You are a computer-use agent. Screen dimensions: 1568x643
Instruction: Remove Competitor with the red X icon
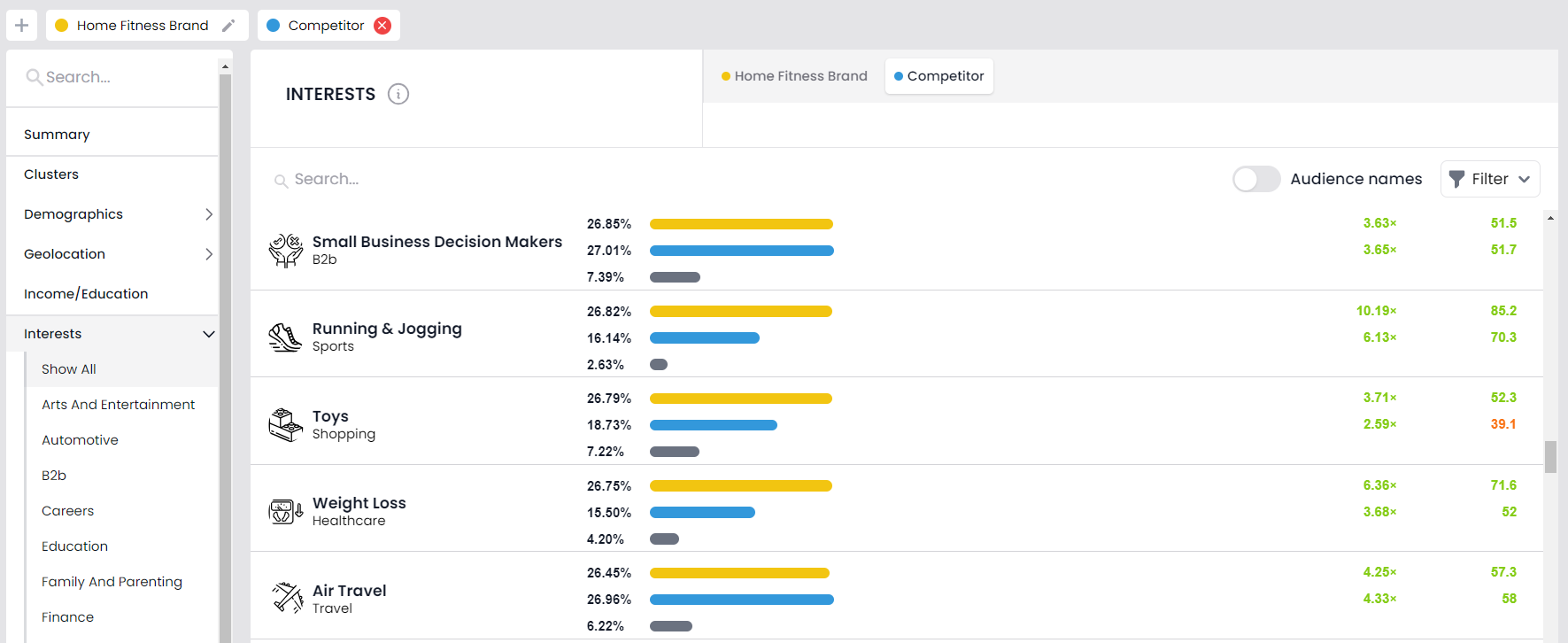[x=382, y=26]
